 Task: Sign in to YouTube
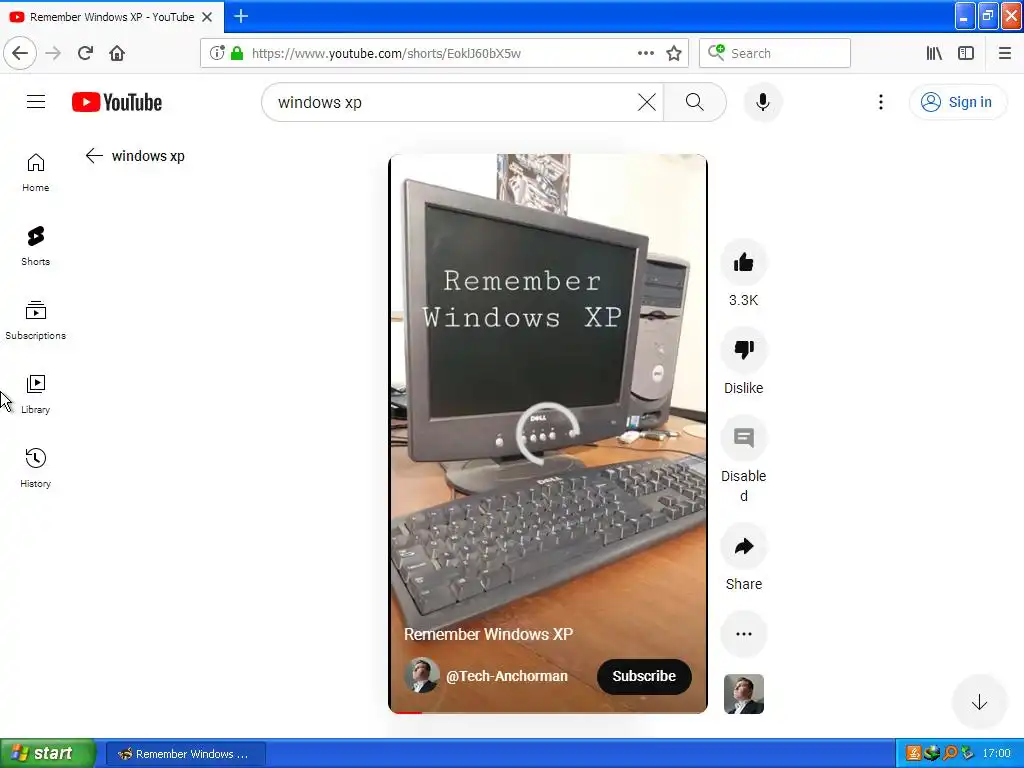point(957,102)
